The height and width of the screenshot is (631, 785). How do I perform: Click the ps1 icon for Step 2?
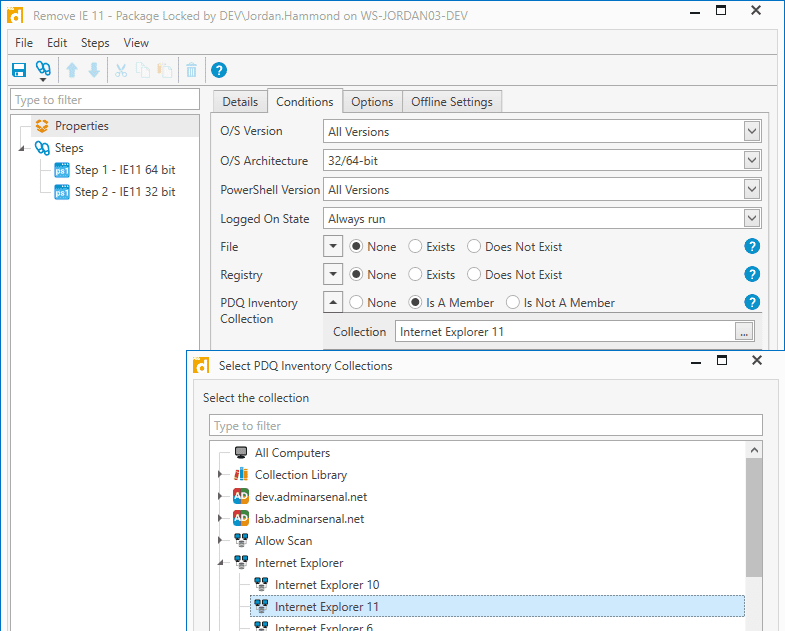(x=62, y=192)
